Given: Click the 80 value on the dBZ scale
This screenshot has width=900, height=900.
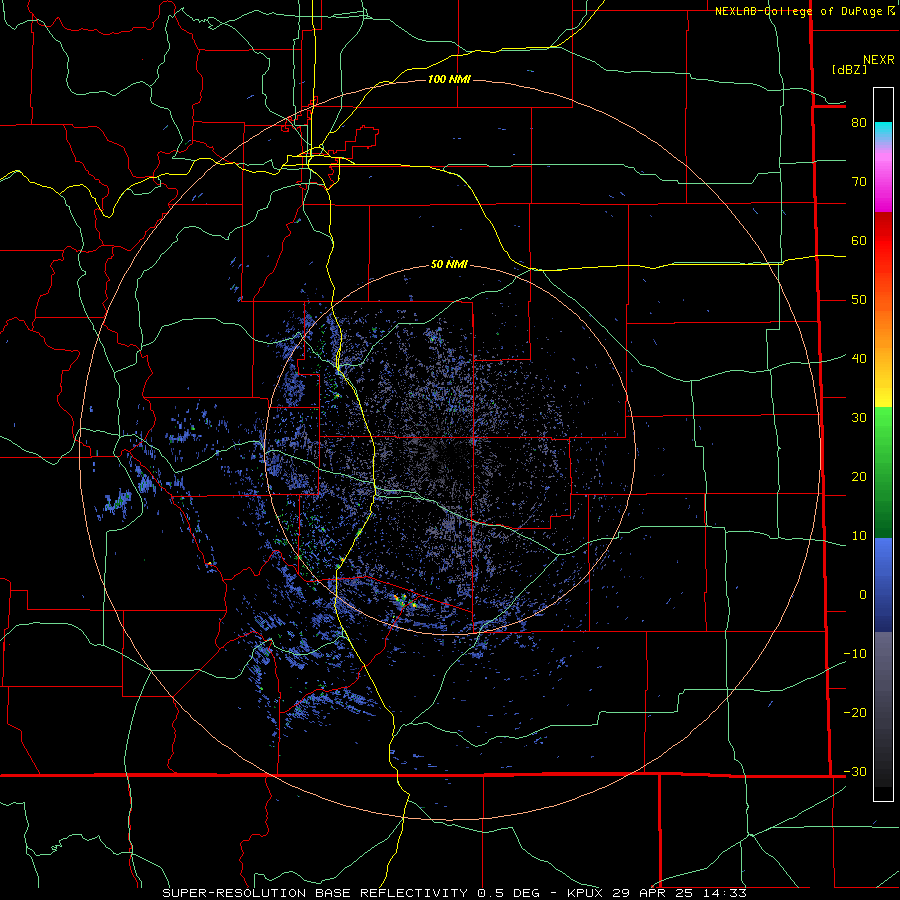Looking at the screenshot, I should click(859, 122).
